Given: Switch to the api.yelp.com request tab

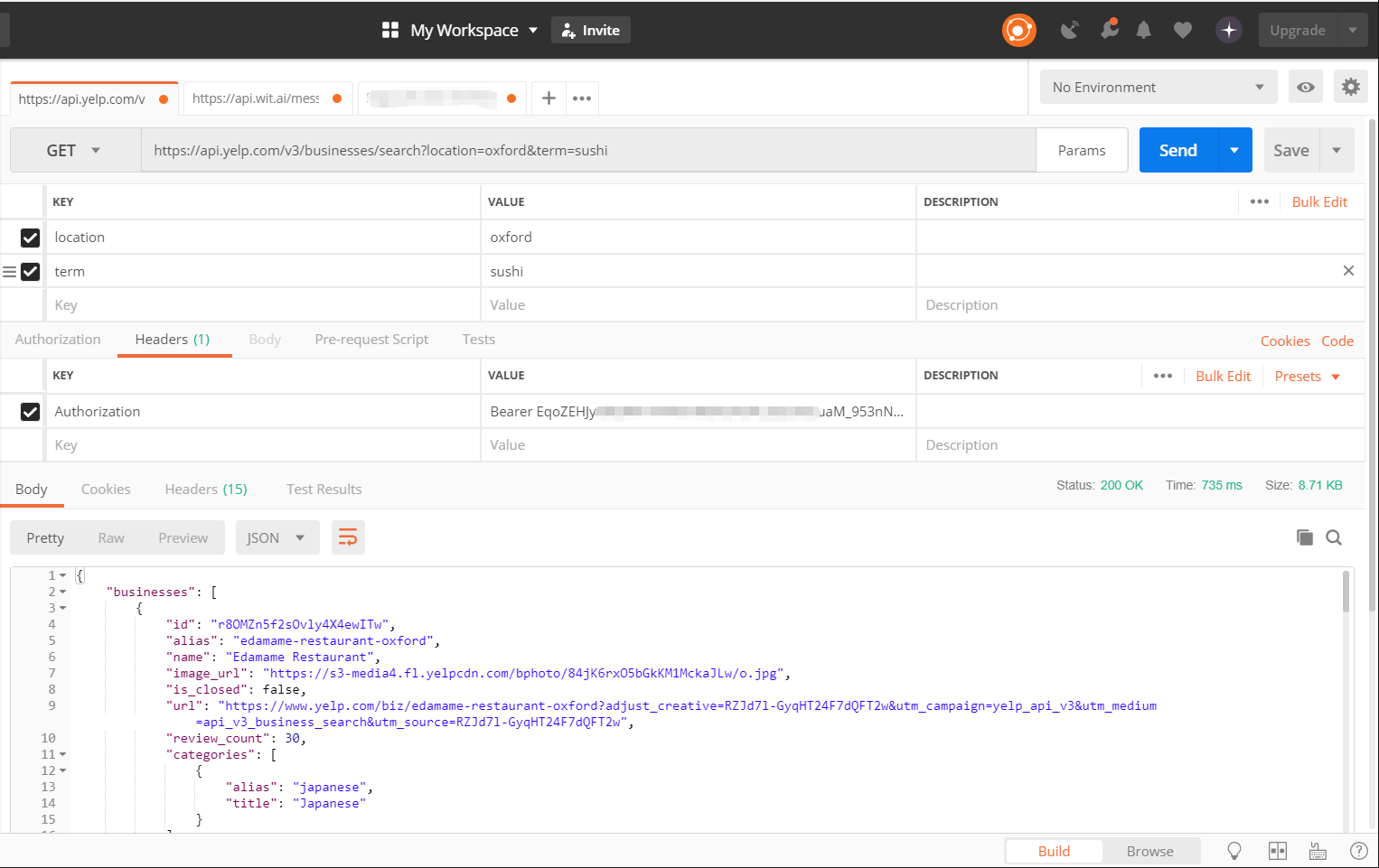Looking at the screenshot, I should point(94,98).
